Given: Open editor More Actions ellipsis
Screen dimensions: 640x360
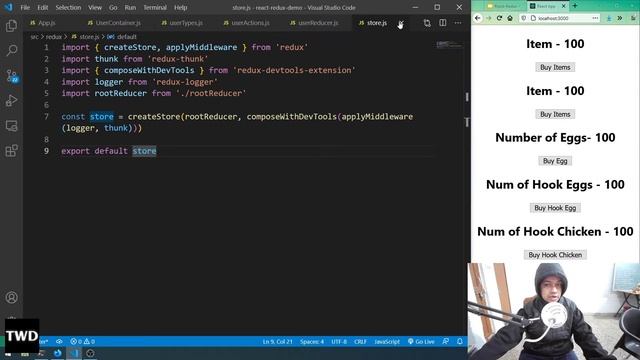Looking at the screenshot, I should [x=458, y=23].
